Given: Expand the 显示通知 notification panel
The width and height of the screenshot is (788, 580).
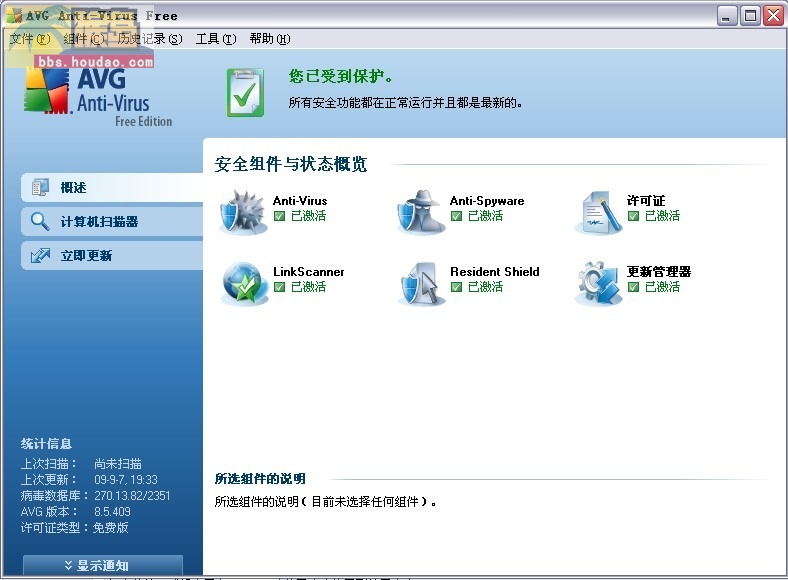Looking at the screenshot, I should 103,565.
